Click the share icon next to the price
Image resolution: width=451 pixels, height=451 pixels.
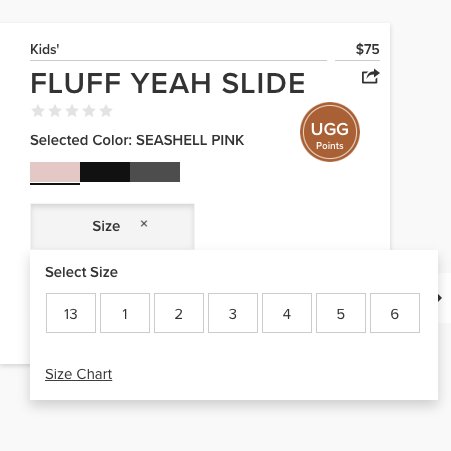pos(370,76)
